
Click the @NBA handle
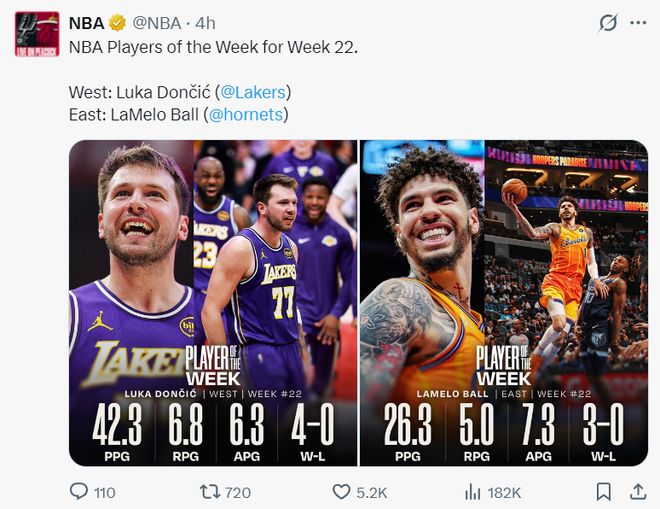point(156,23)
